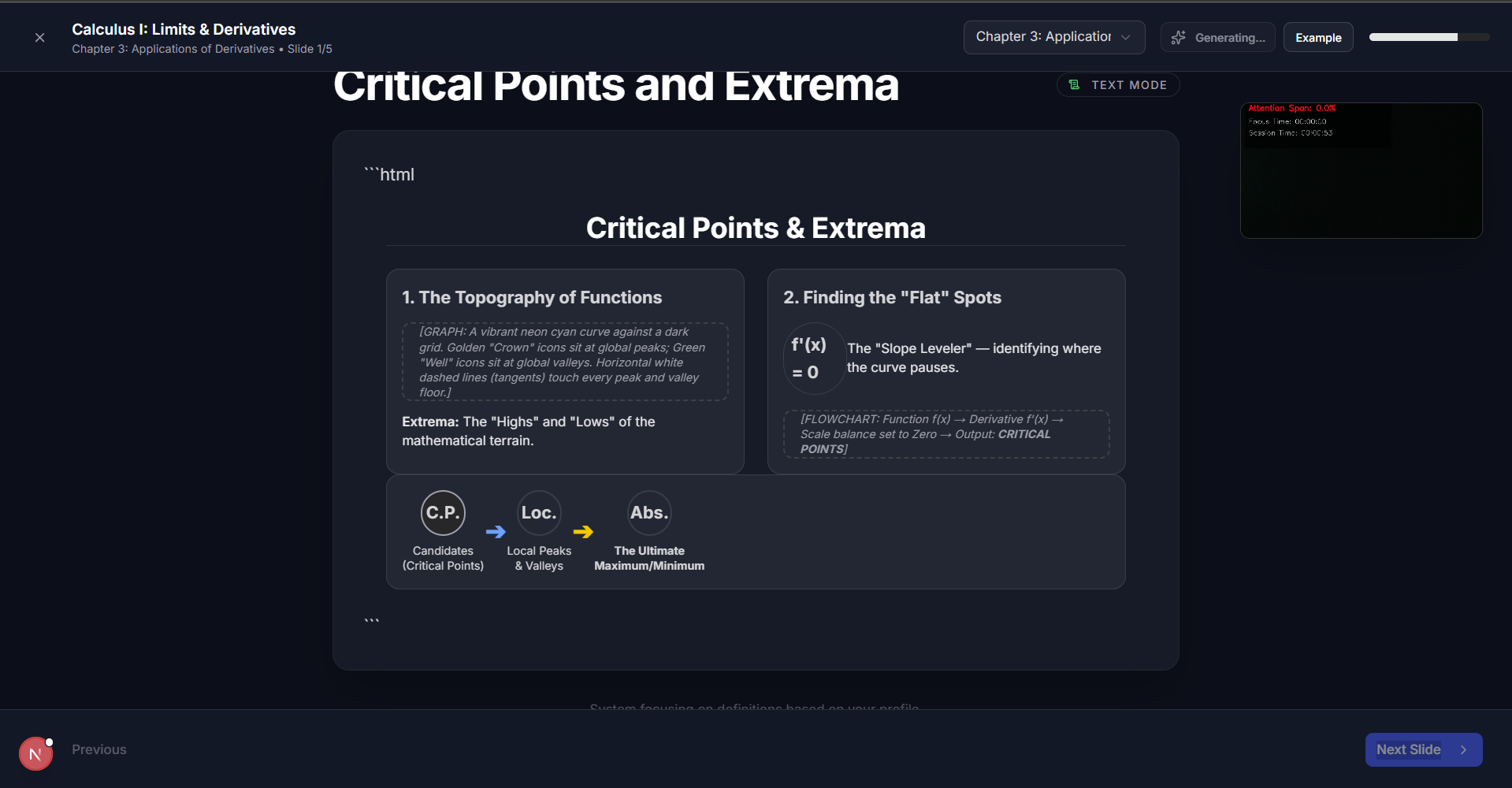Viewport: 1512px width, 788px height.
Task: Click the lesson progress bar
Action: (1428, 37)
